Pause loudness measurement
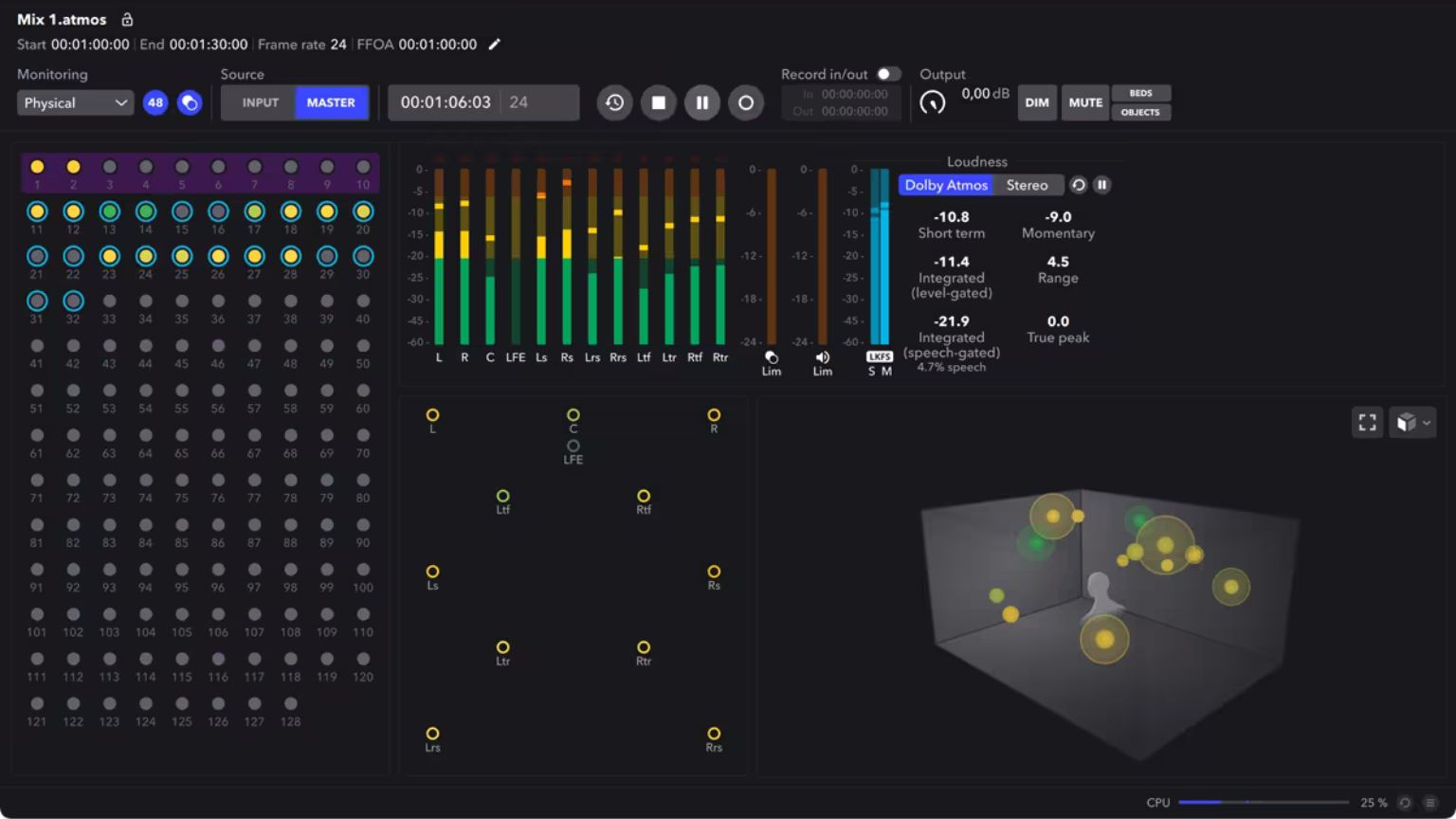Image resolution: width=1456 pixels, height=819 pixels. 1101,185
